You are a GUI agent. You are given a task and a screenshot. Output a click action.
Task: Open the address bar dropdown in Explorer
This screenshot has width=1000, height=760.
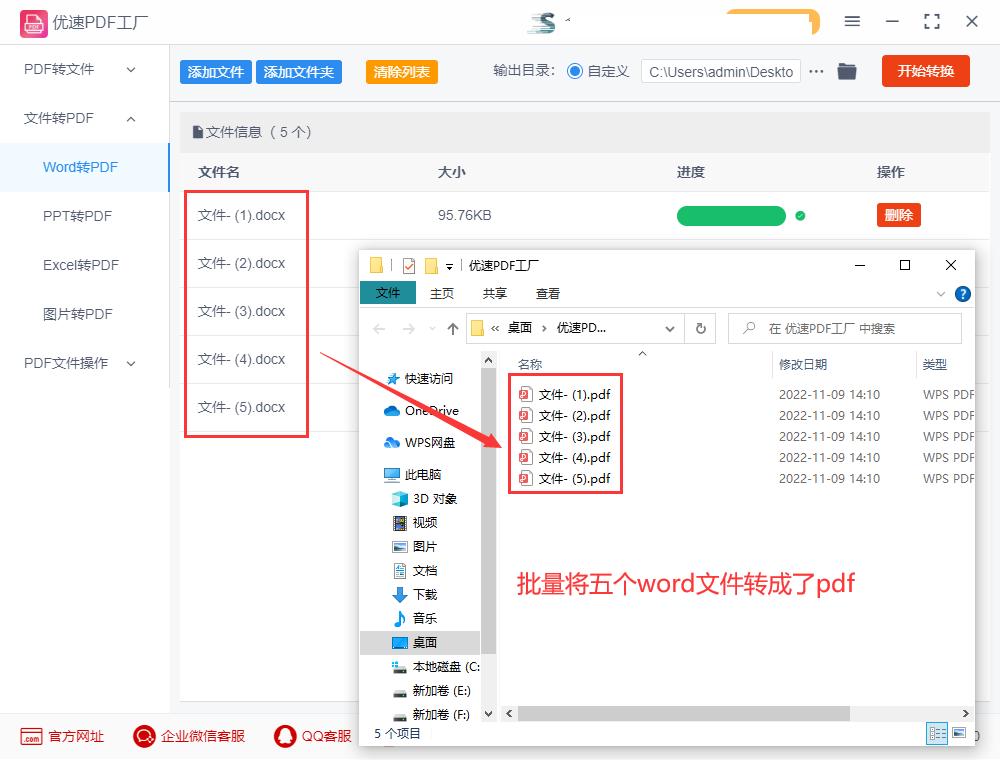[668, 328]
